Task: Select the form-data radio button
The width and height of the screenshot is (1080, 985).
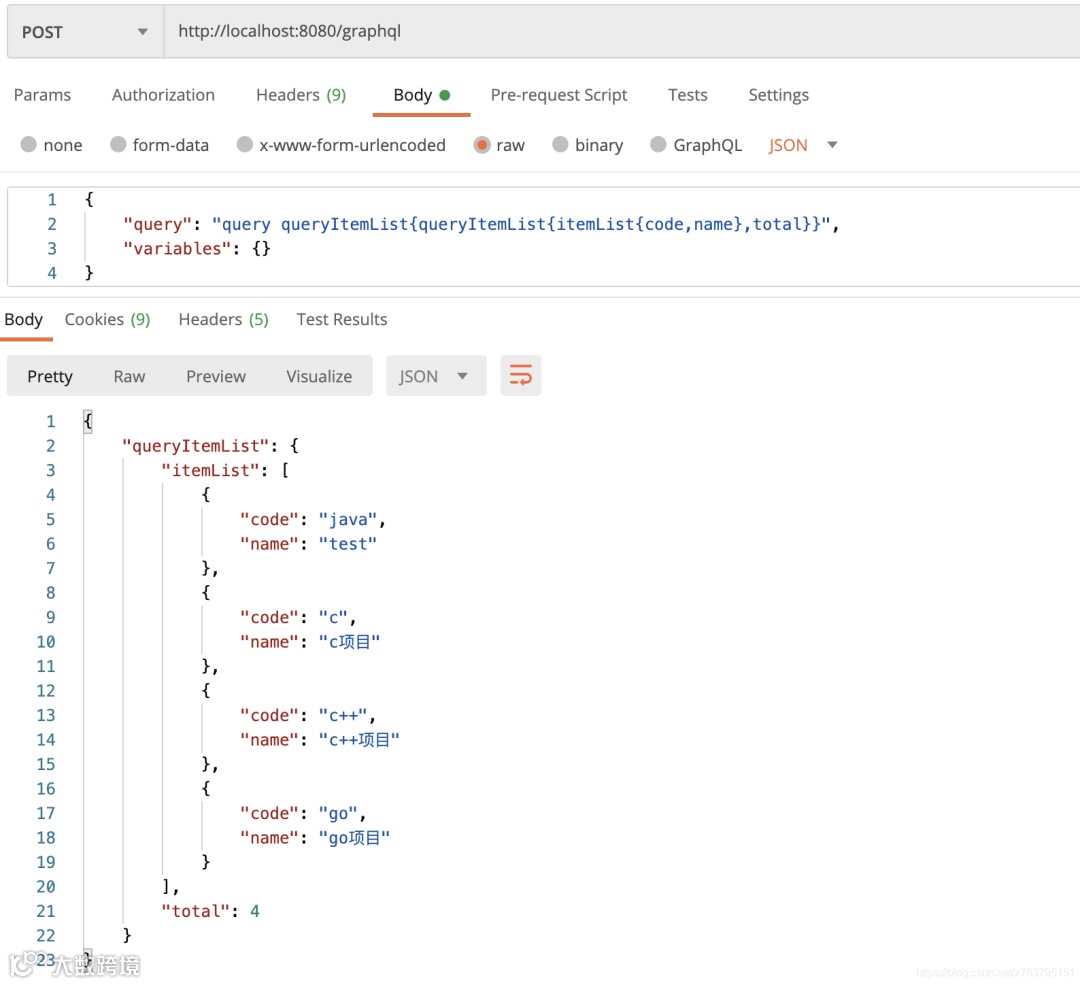Action: 118,145
